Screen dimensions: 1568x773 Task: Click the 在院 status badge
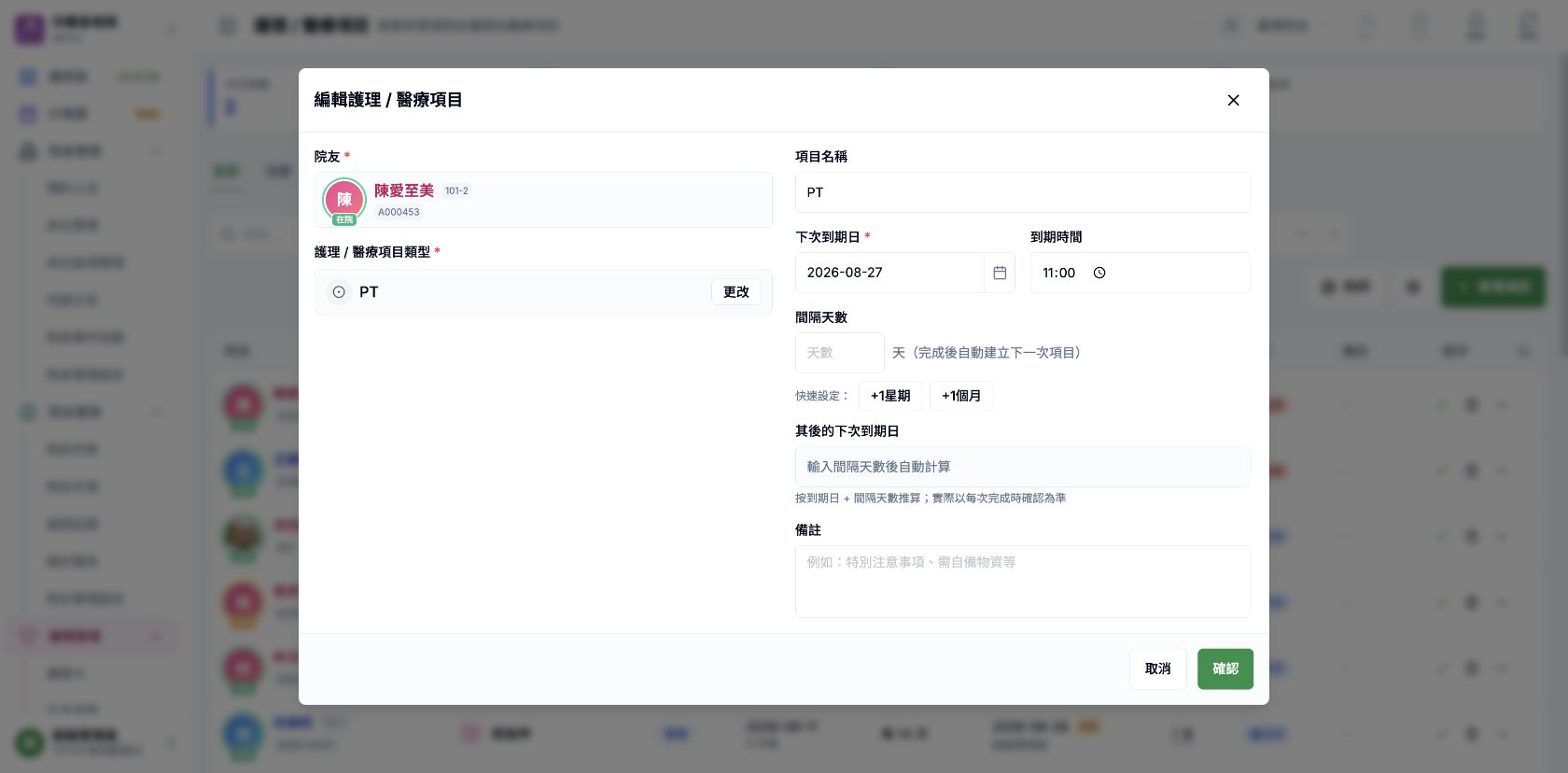(x=344, y=220)
